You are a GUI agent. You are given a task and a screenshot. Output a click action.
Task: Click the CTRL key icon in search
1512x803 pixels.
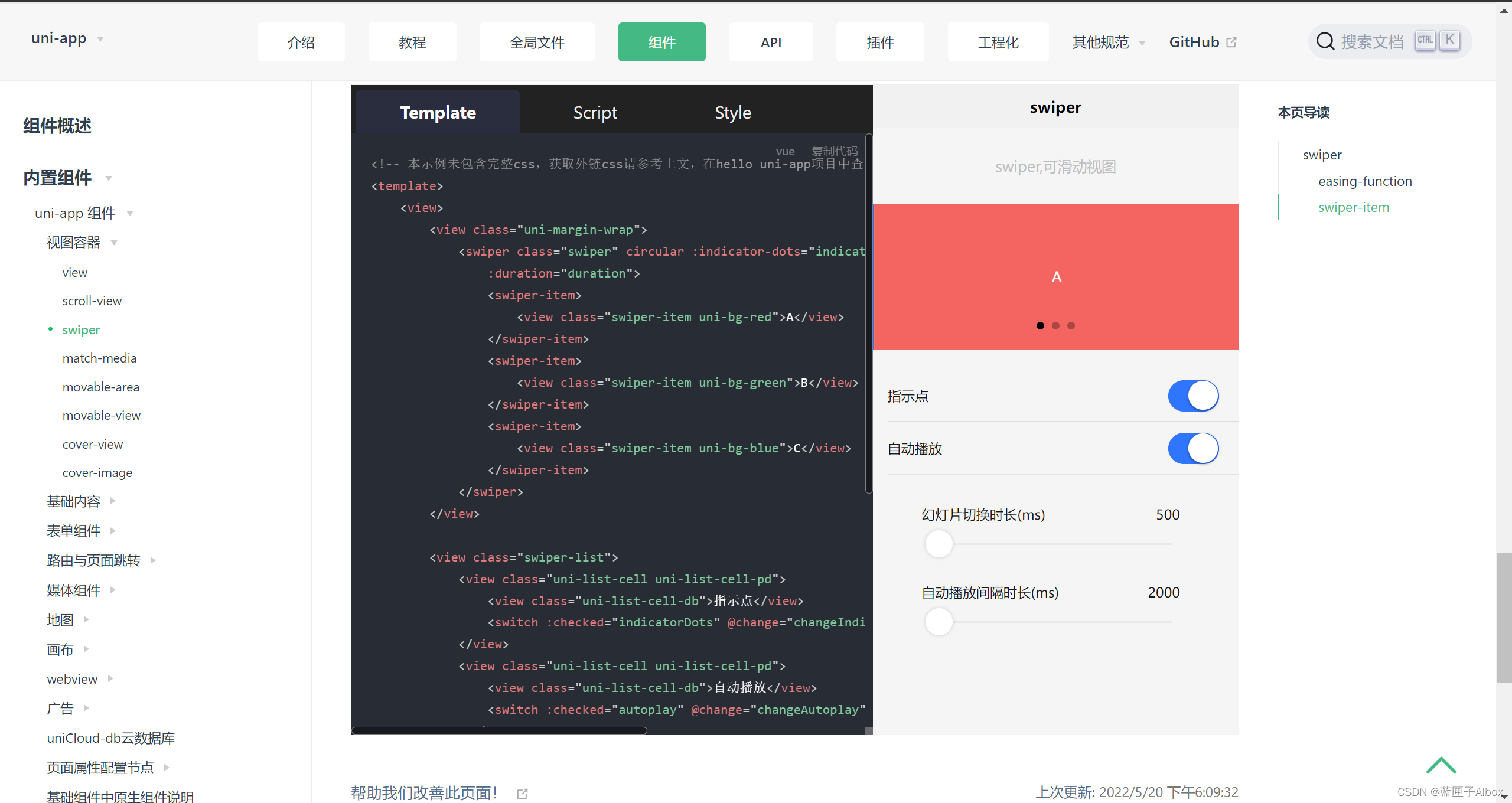[1425, 40]
